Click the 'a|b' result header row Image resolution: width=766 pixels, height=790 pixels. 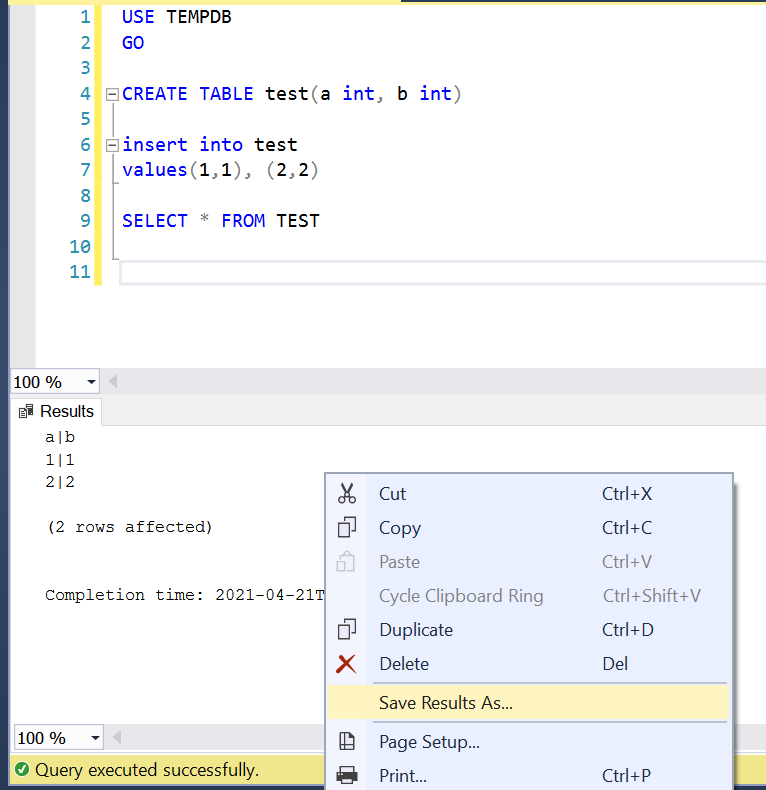pos(60,437)
